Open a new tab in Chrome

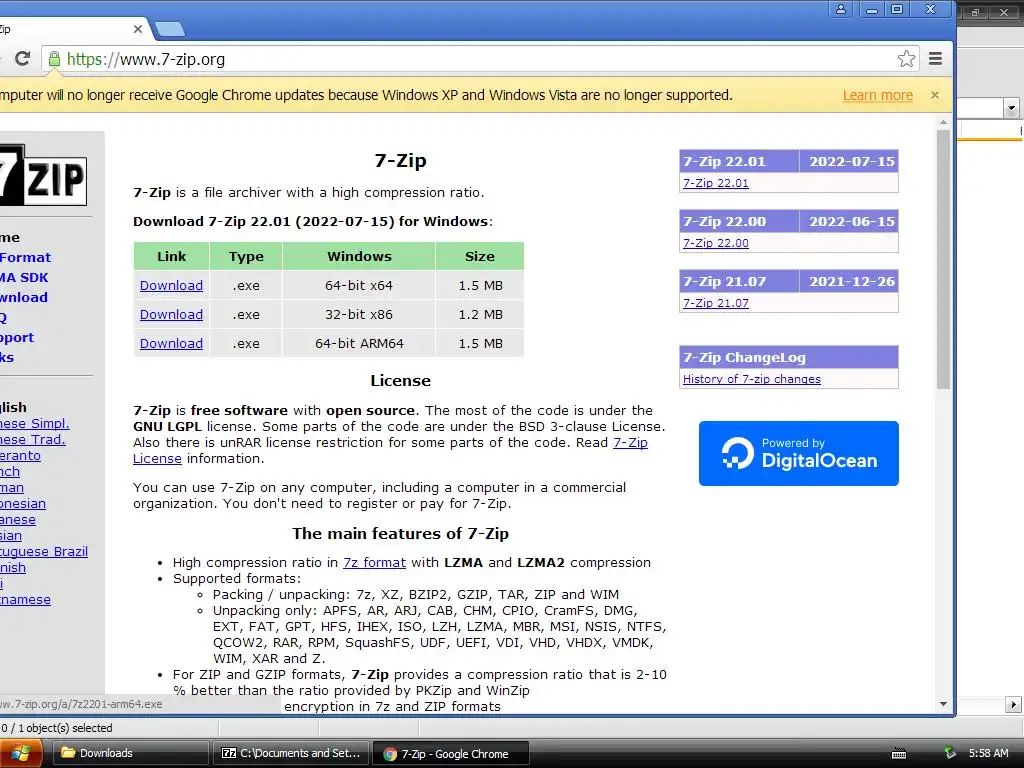point(170,29)
